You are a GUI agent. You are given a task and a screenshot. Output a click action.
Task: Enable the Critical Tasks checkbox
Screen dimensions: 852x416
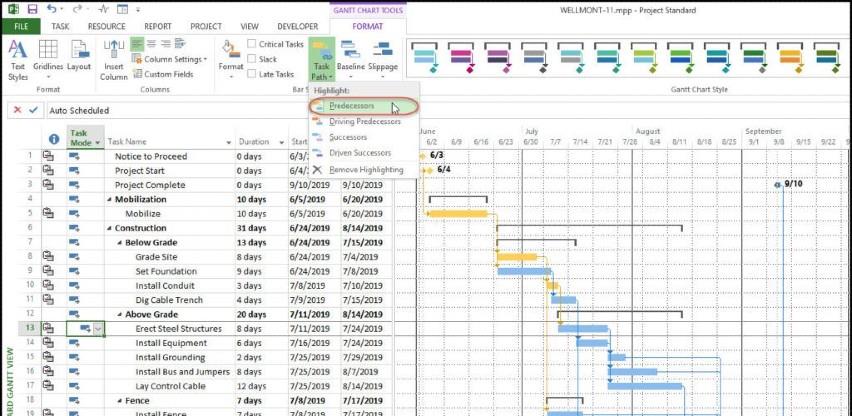click(x=253, y=45)
